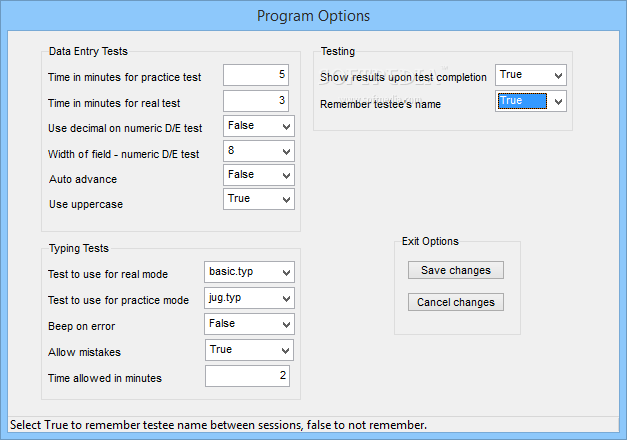Click the Cancel changes button
This screenshot has height=440, width=627.
click(x=456, y=302)
